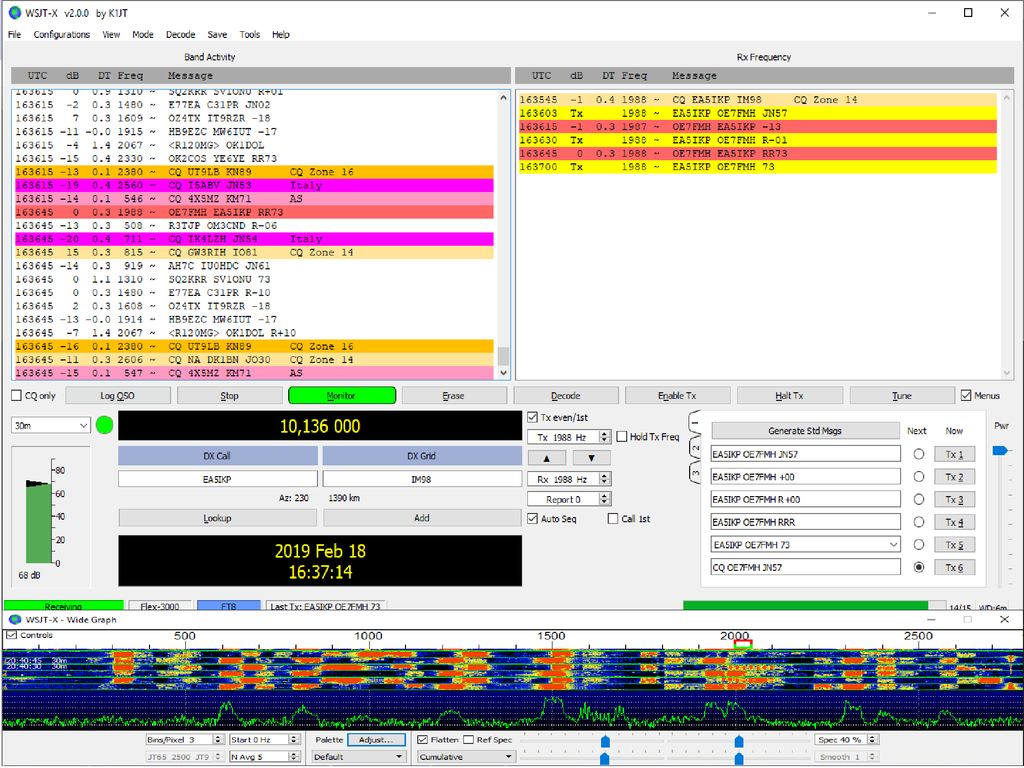This screenshot has height=768, width=1024.
Task: Open the Default palette dropdown
Action: [358, 756]
